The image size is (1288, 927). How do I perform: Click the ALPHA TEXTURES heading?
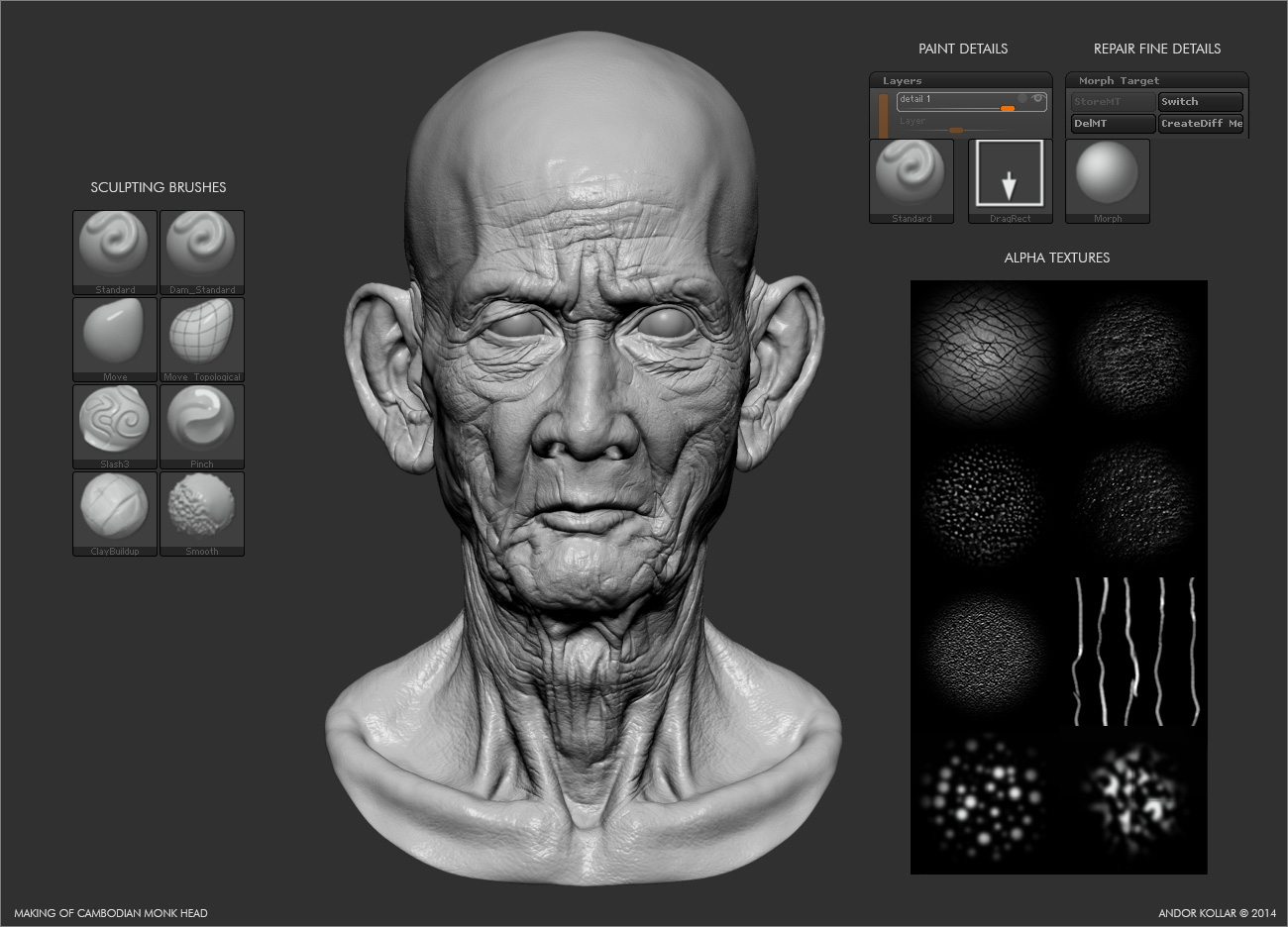coord(1057,257)
